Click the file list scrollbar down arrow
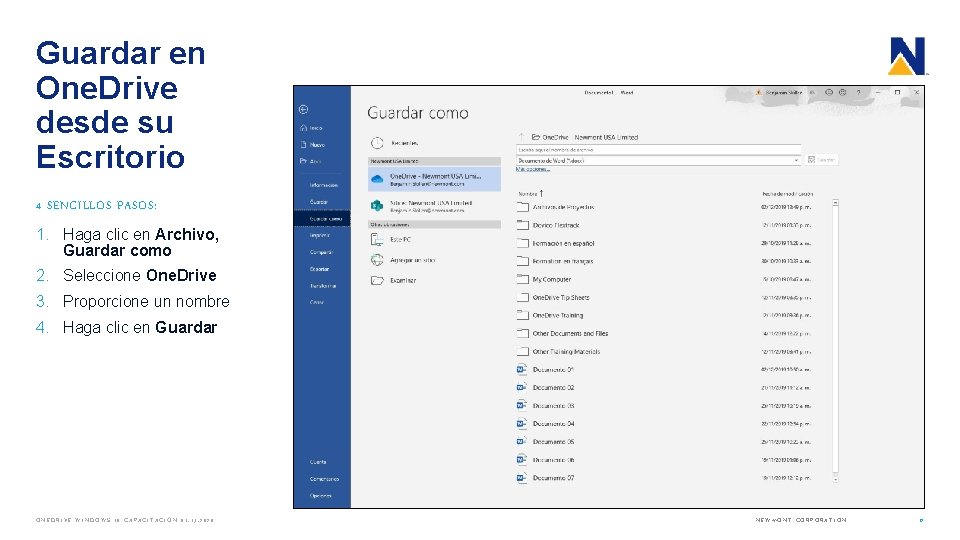The width and height of the screenshot is (960, 540). (x=835, y=479)
